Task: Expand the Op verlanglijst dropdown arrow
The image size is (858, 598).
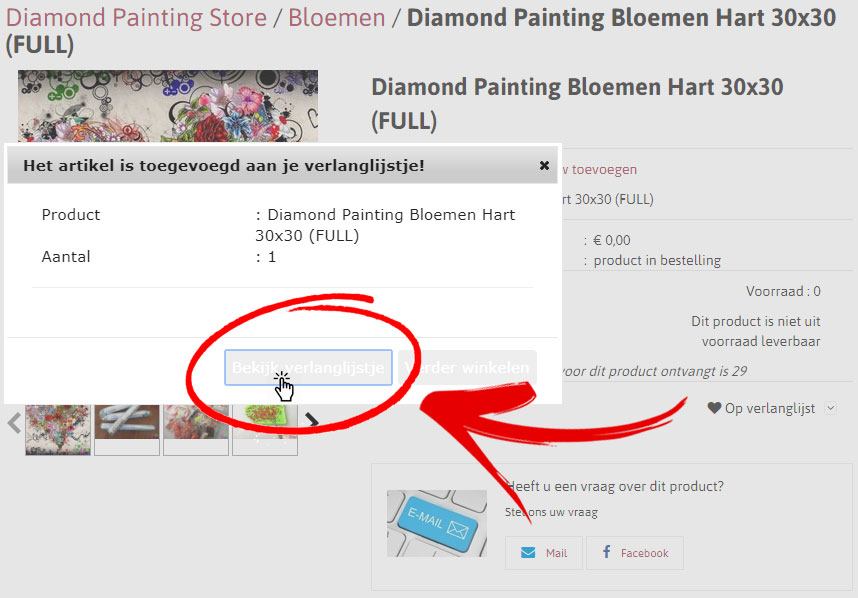Action: point(831,408)
